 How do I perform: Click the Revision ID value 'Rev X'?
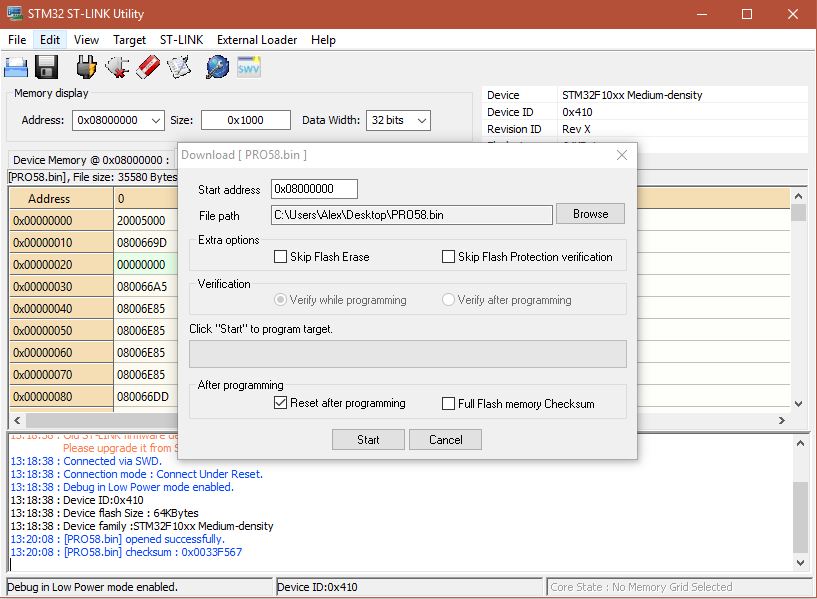click(576, 129)
